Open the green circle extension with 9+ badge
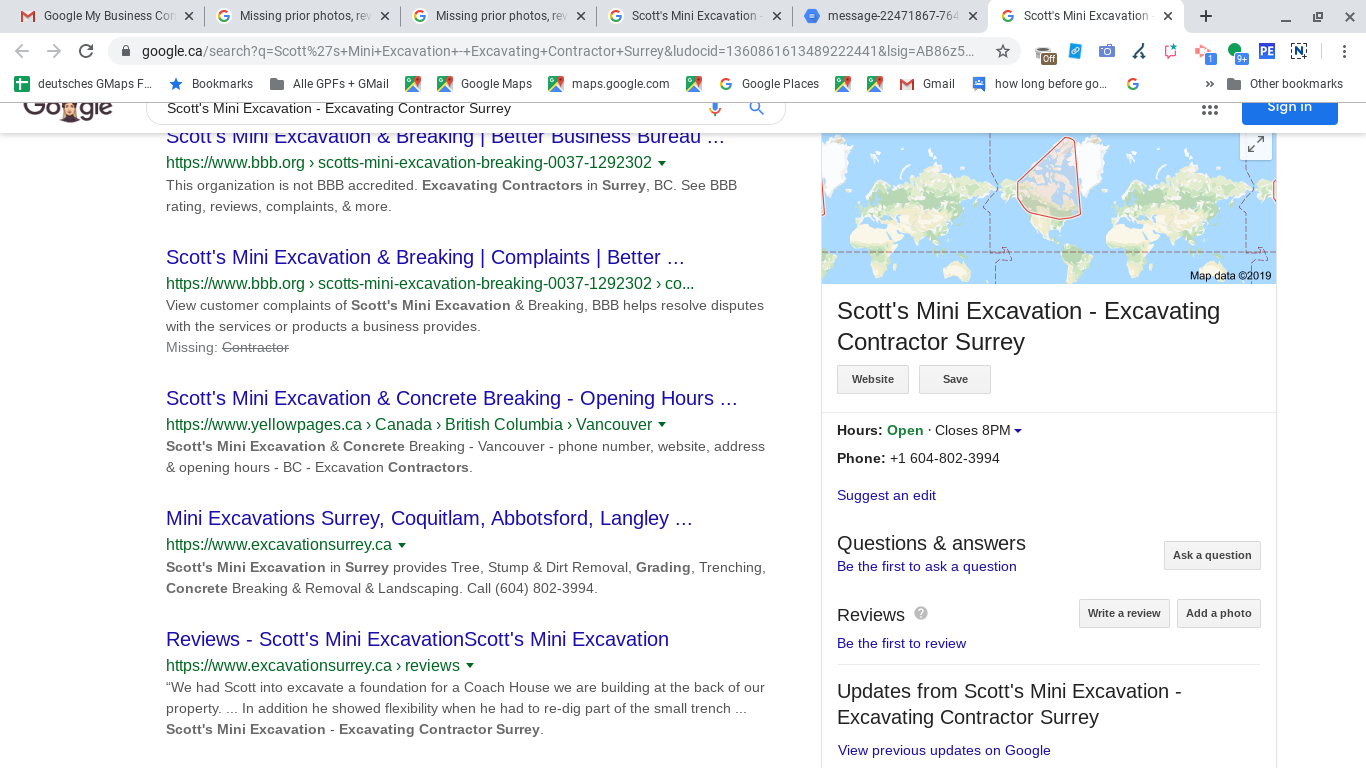This screenshot has width=1366, height=768. pyautogui.click(x=1237, y=52)
